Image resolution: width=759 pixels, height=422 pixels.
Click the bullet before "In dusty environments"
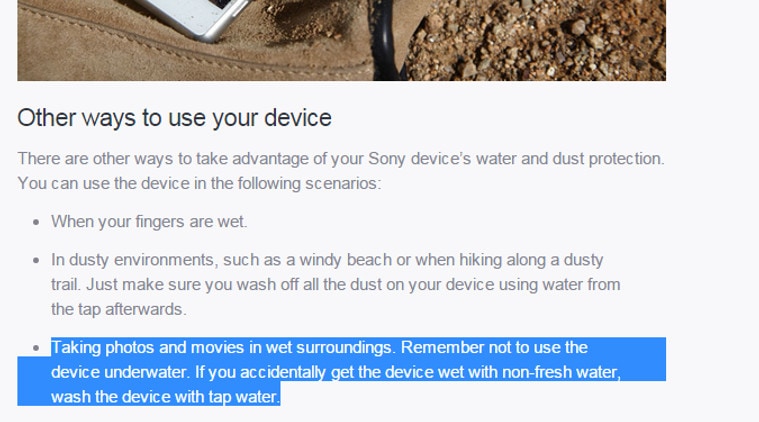point(36,261)
